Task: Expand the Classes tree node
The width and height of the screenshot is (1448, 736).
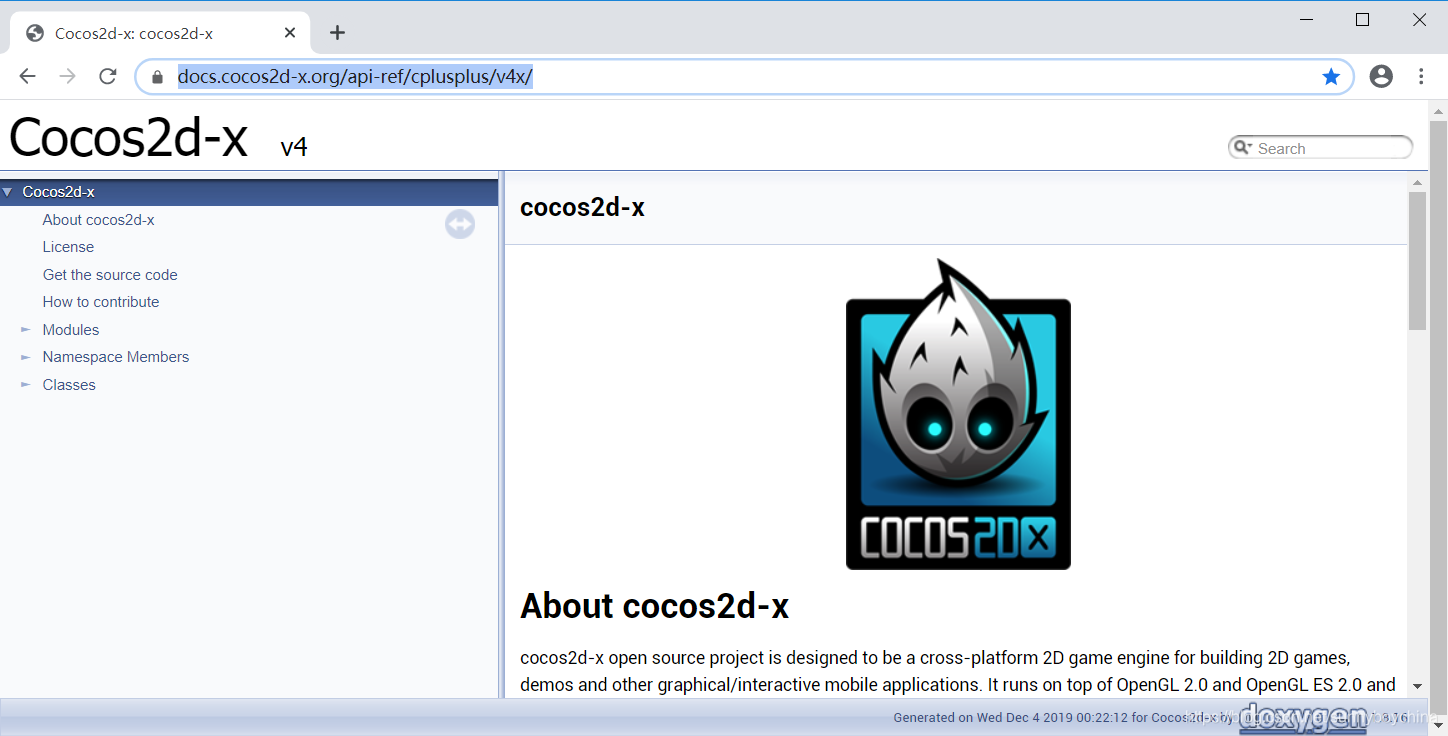Action: tap(26, 385)
